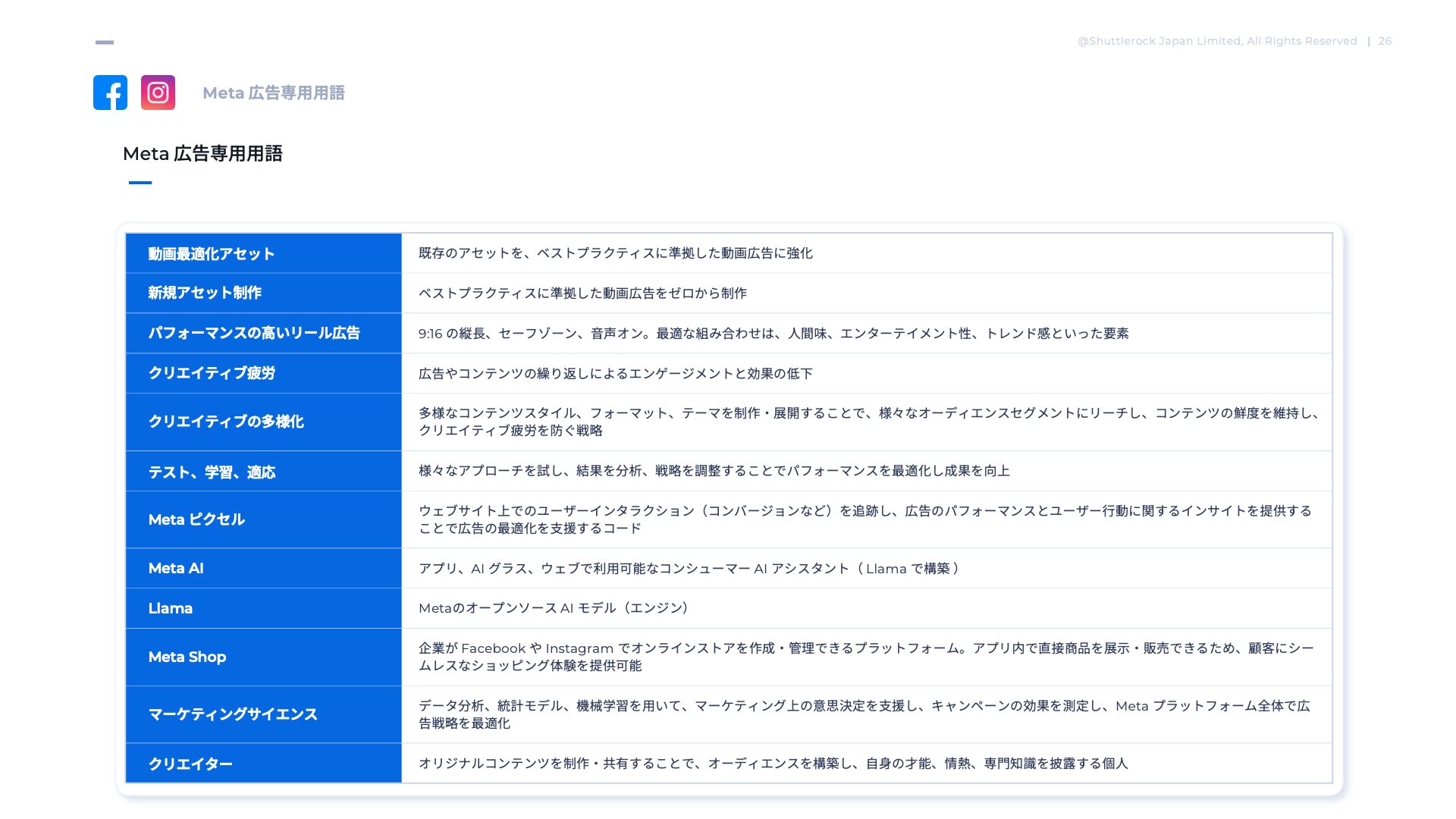The image size is (1456, 819).
Task: Click the Llama description about open source model
Action: pos(555,608)
